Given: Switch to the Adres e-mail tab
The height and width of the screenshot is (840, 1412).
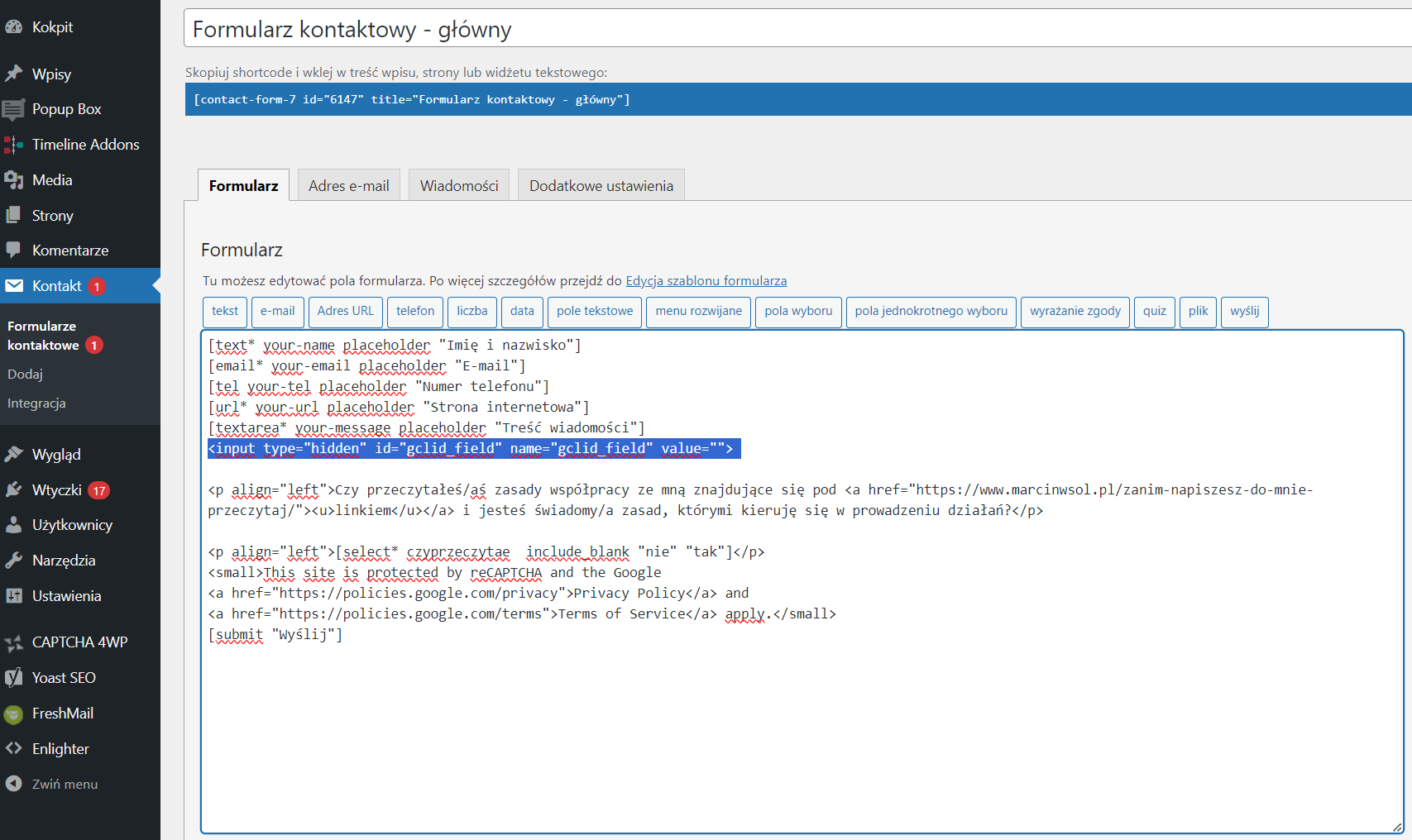Looking at the screenshot, I should click(349, 185).
